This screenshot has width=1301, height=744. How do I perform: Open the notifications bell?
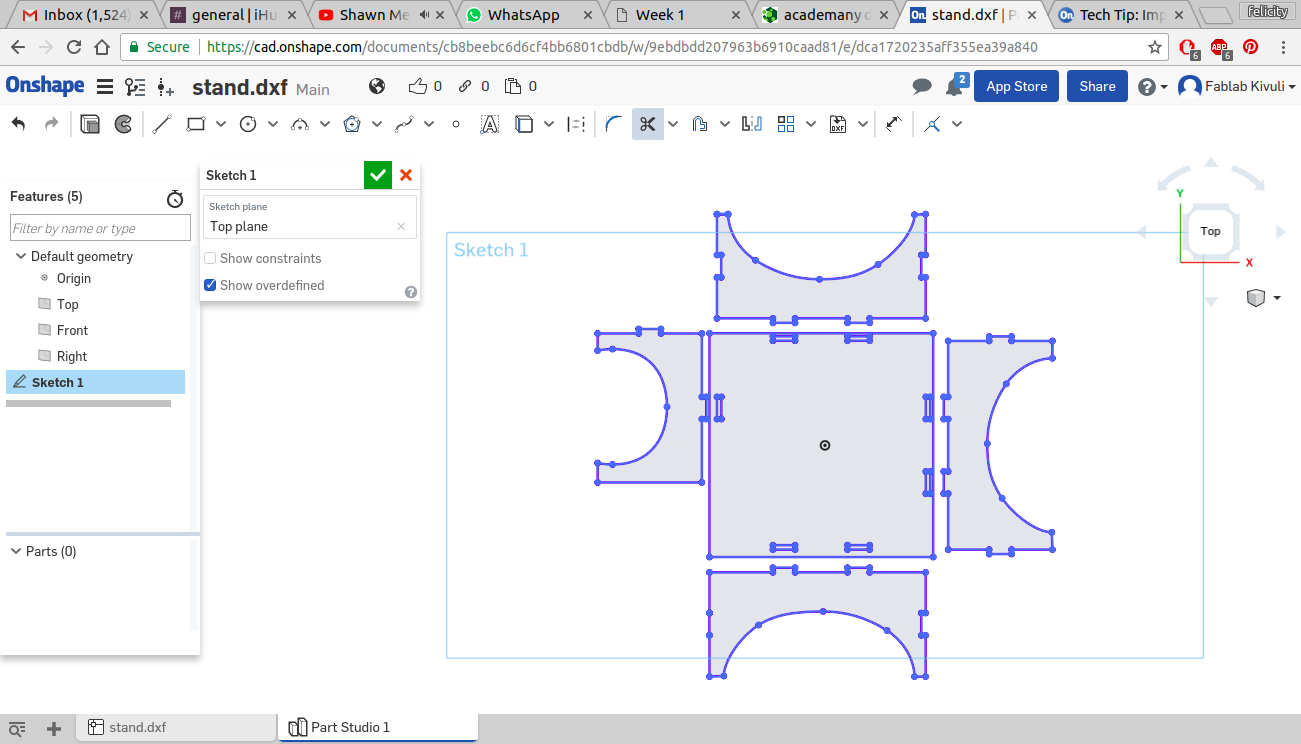coord(953,87)
